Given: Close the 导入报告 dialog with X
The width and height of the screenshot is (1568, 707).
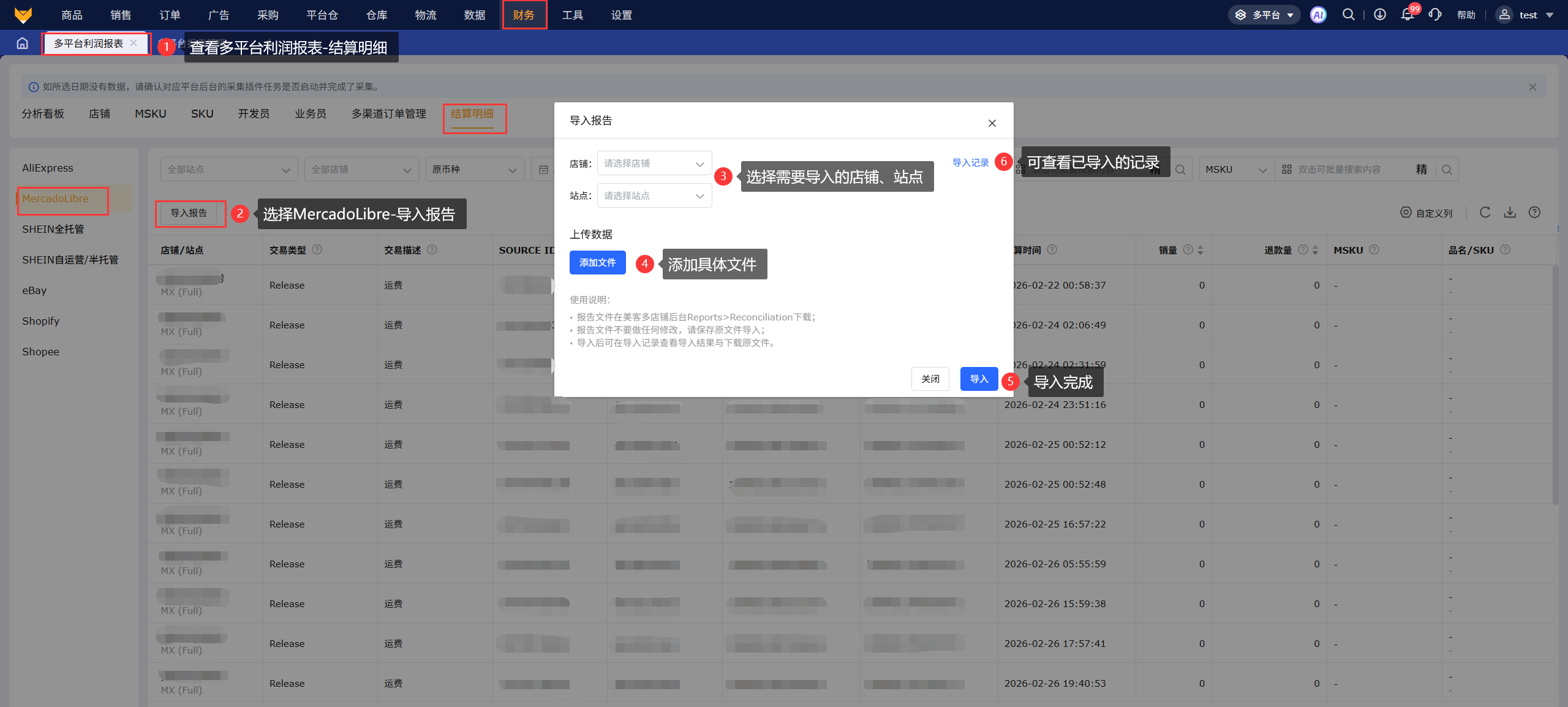Looking at the screenshot, I should pos(992,123).
